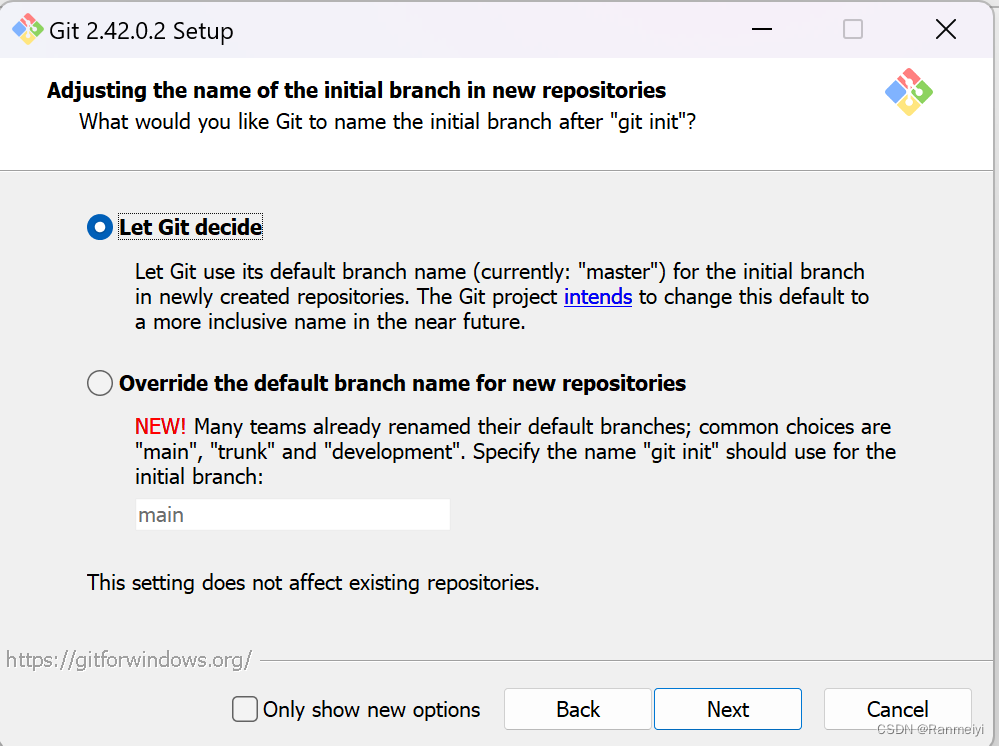The height and width of the screenshot is (746, 999).
Task: Click the Git logo in header panel
Action: [x=909, y=92]
